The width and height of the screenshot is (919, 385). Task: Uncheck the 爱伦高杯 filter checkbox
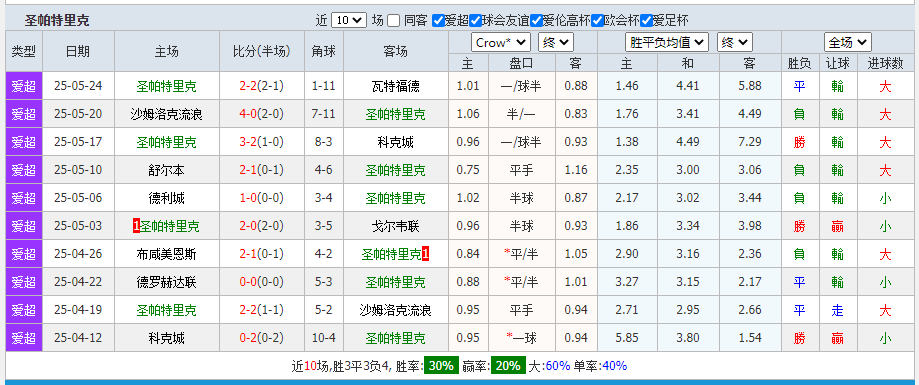click(x=536, y=21)
